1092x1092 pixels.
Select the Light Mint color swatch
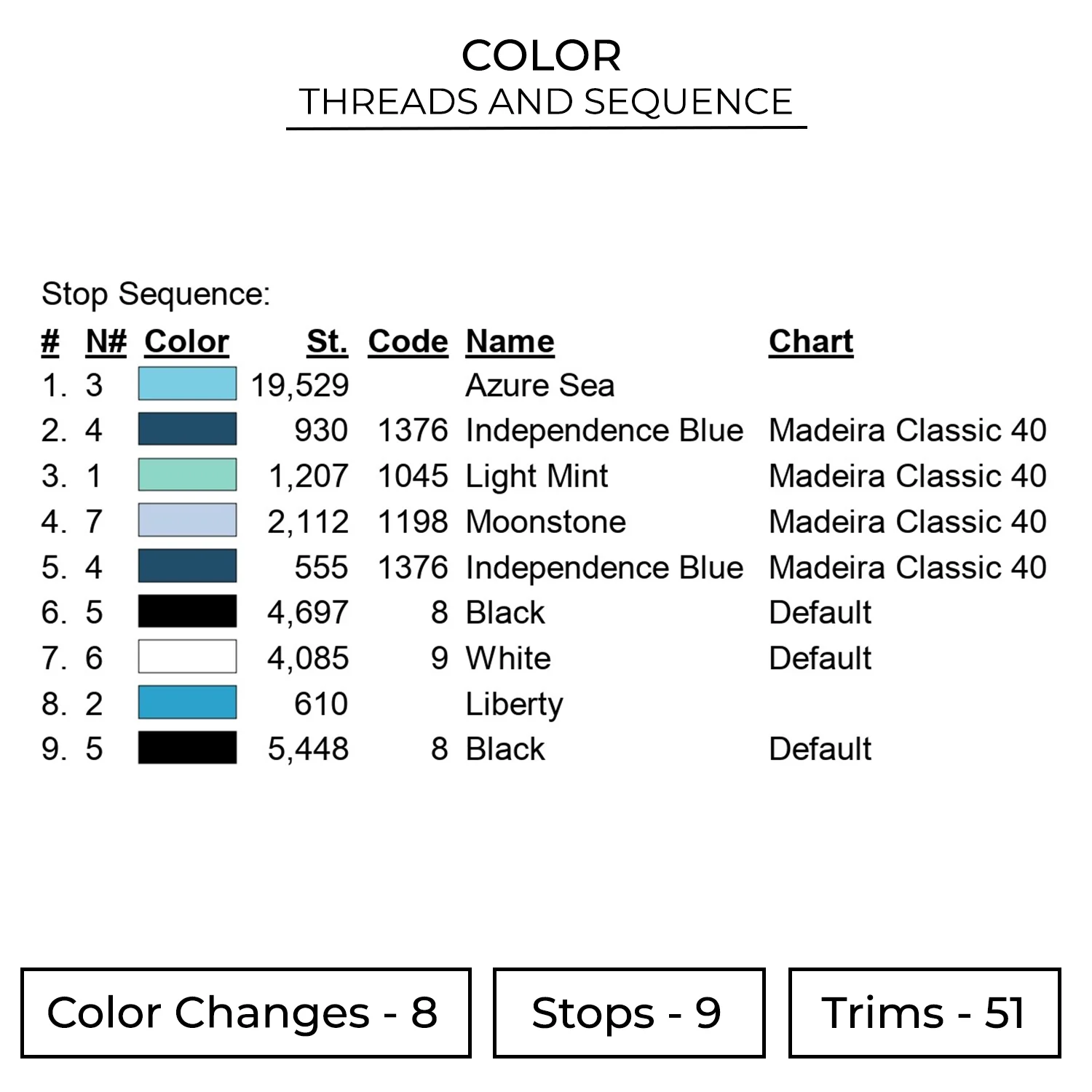coord(187,475)
